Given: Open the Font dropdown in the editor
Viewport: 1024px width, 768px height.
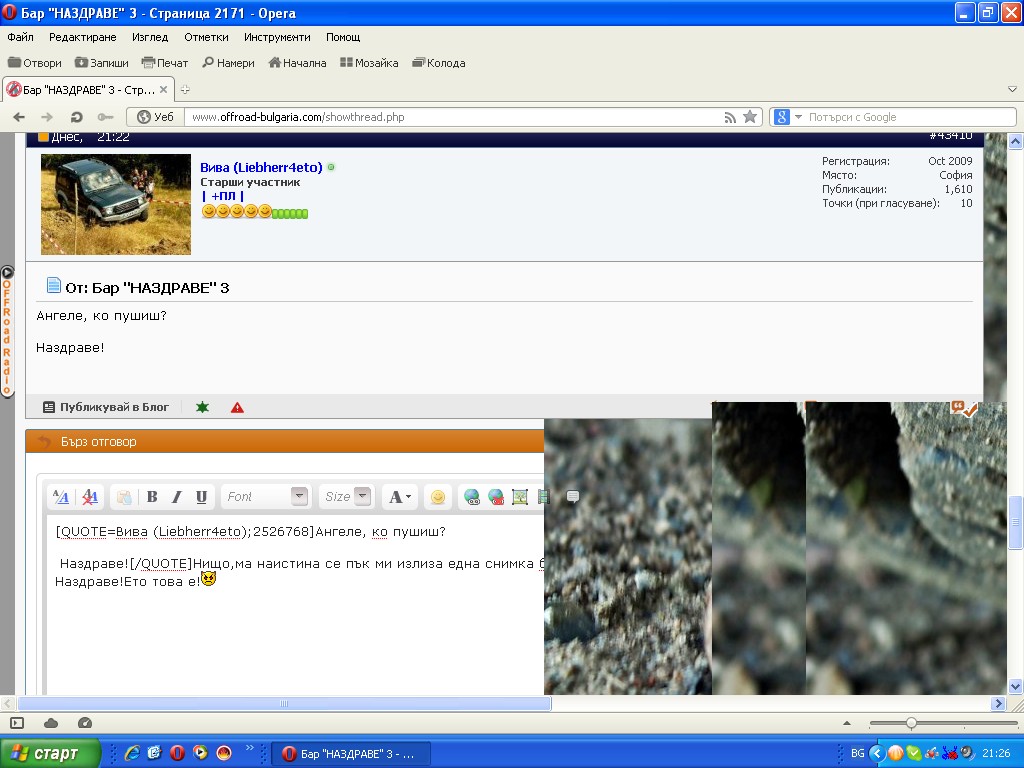Looking at the screenshot, I should click(x=298, y=497).
